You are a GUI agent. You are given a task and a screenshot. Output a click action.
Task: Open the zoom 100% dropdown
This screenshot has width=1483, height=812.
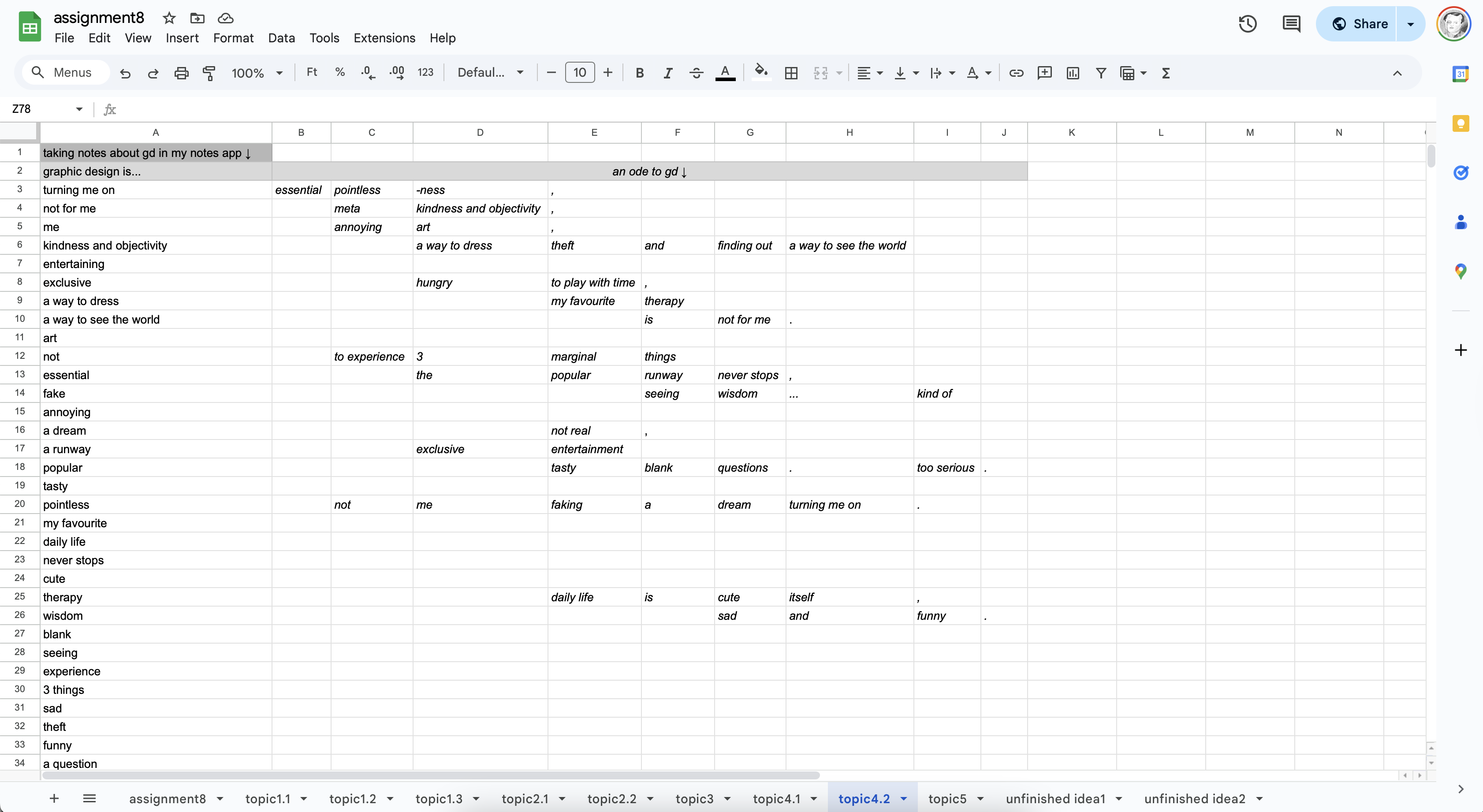(x=257, y=73)
